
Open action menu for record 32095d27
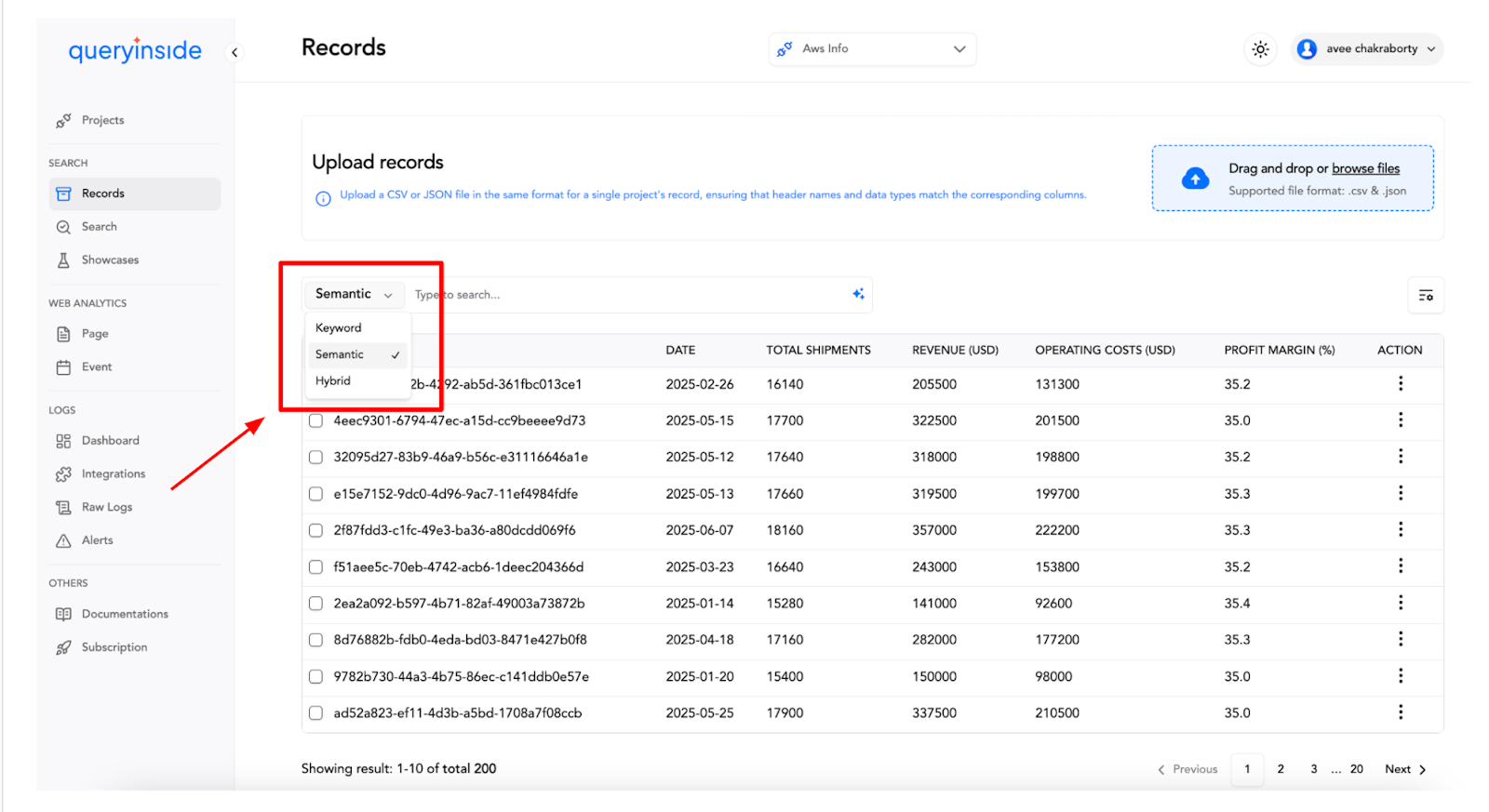click(x=1400, y=457)
